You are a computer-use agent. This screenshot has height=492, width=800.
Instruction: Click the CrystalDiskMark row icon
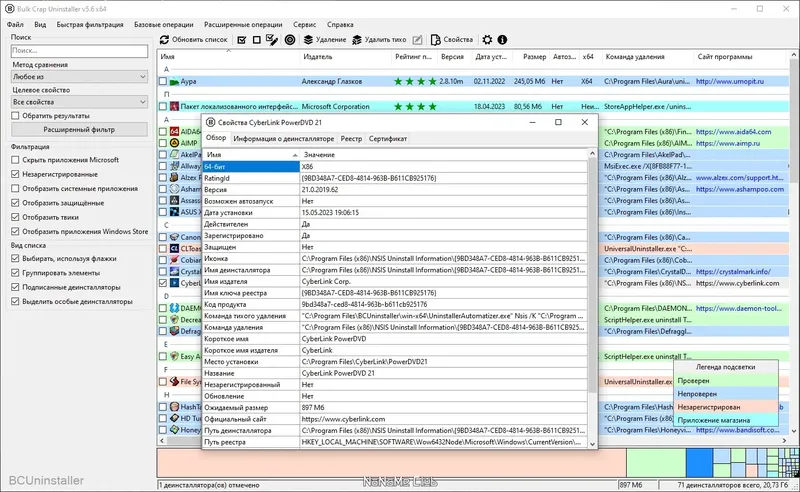point(174,272)
